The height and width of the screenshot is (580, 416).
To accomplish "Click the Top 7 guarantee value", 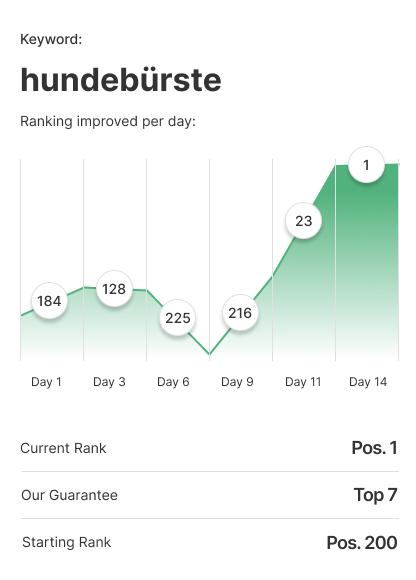I will point(375,495).
